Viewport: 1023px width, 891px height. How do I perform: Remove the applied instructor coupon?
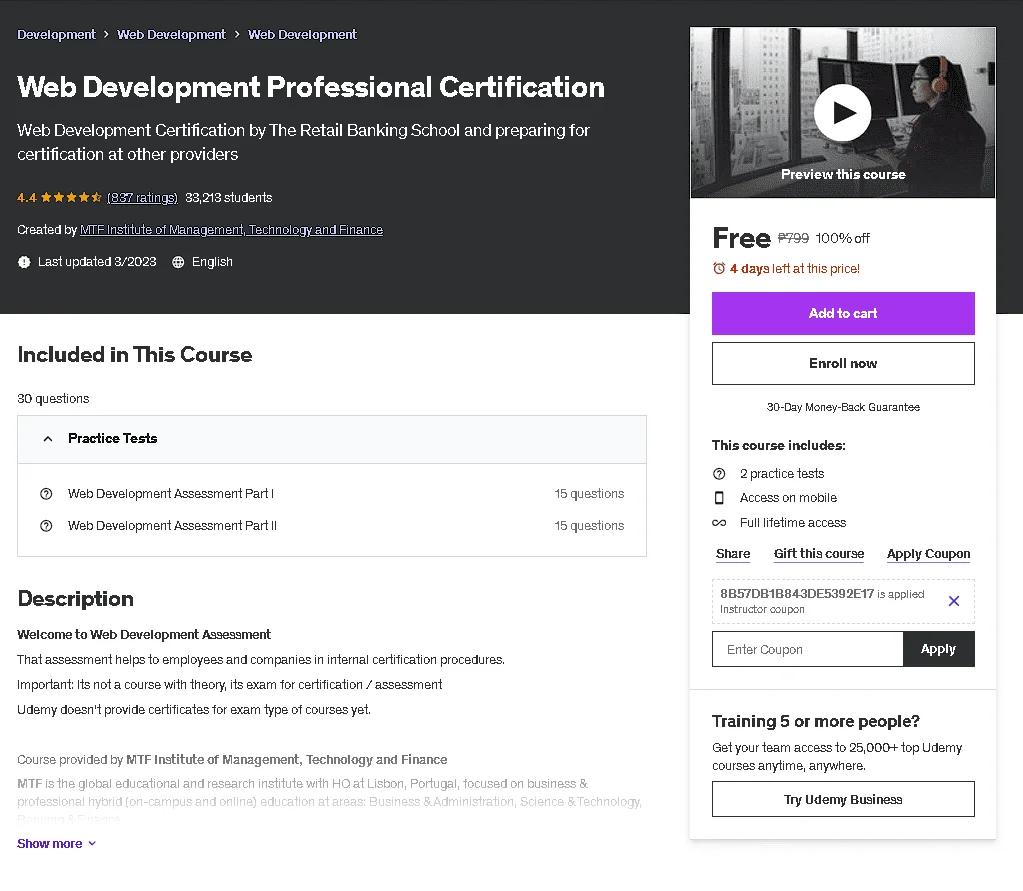[x=953, y=601]
